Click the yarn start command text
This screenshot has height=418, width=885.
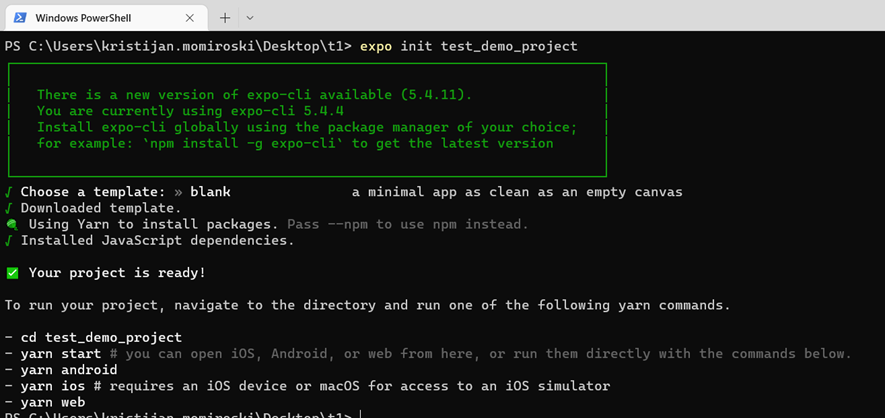coord(61,354)
